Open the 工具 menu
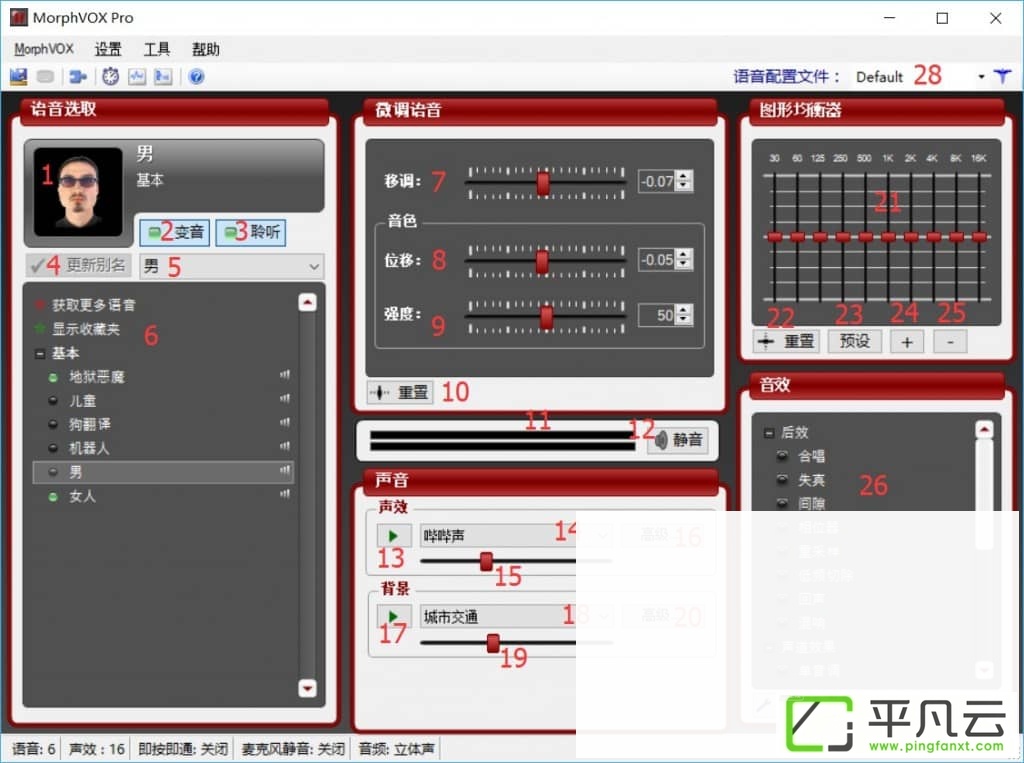The width and height of the screenshot is (1024, 763). [x=157, y=49]
